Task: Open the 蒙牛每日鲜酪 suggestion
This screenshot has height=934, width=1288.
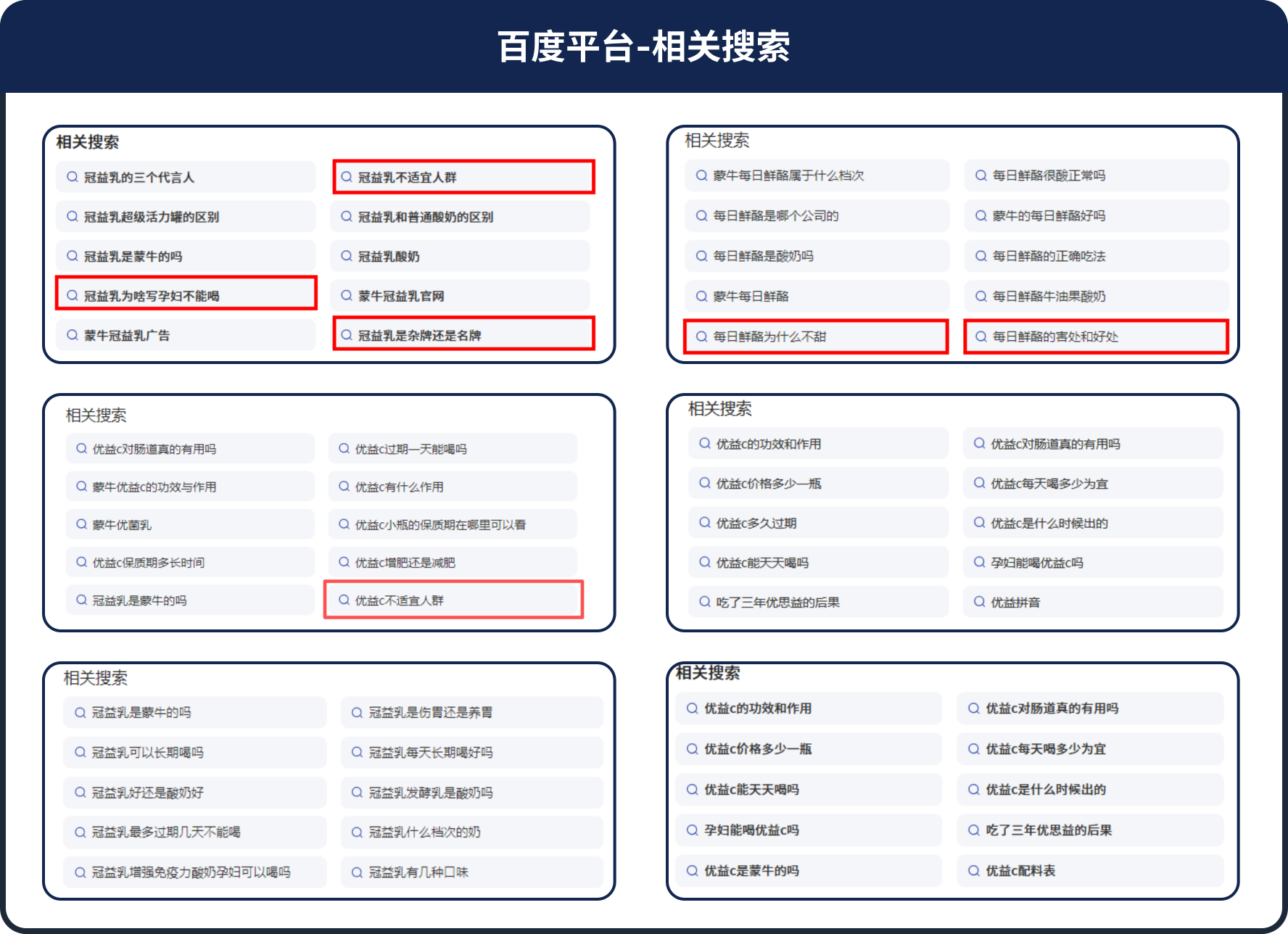Action: coord(817,296)
